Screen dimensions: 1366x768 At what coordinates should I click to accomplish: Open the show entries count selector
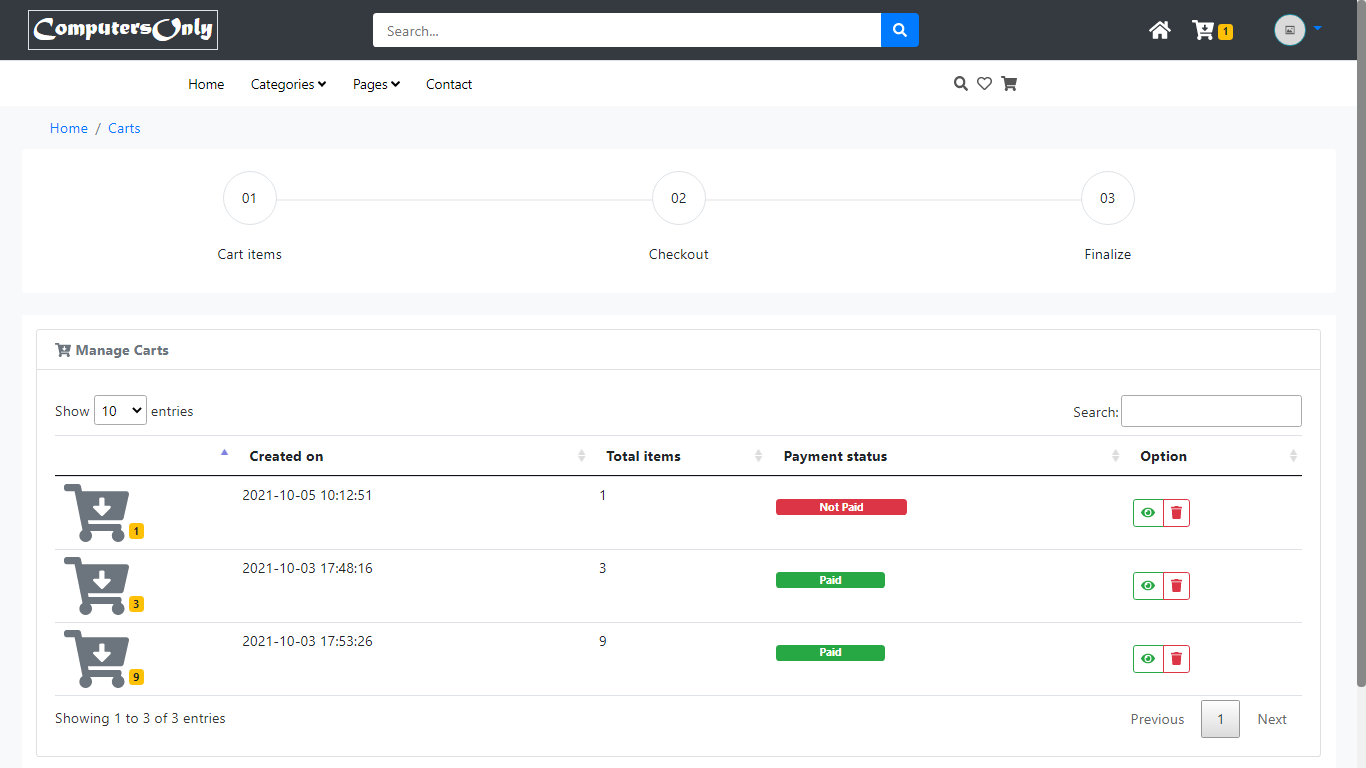click(x=120, y=411)
